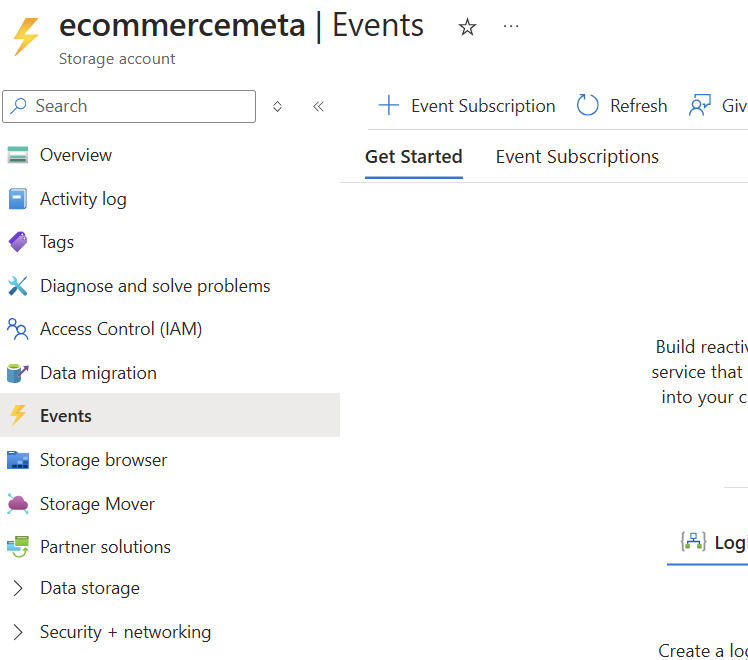Collapse the sidebar with double chevron
This screenshot has height=660, width=748.
click(318, 106)
